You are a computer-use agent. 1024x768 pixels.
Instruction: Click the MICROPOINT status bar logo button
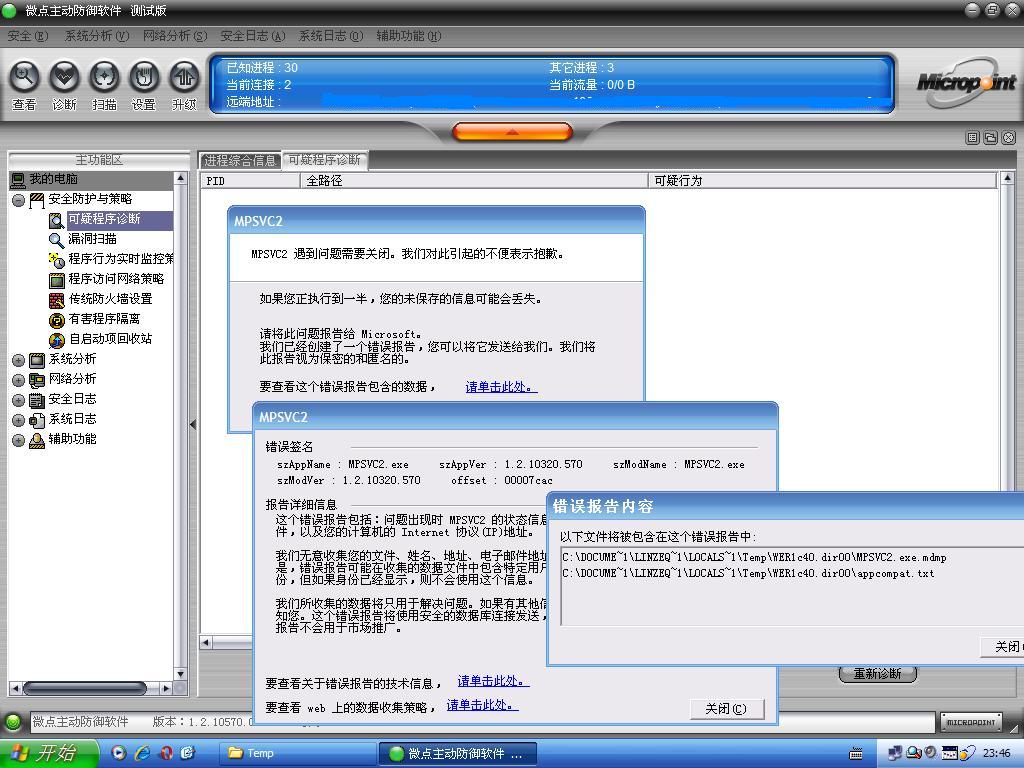point(971,722)
